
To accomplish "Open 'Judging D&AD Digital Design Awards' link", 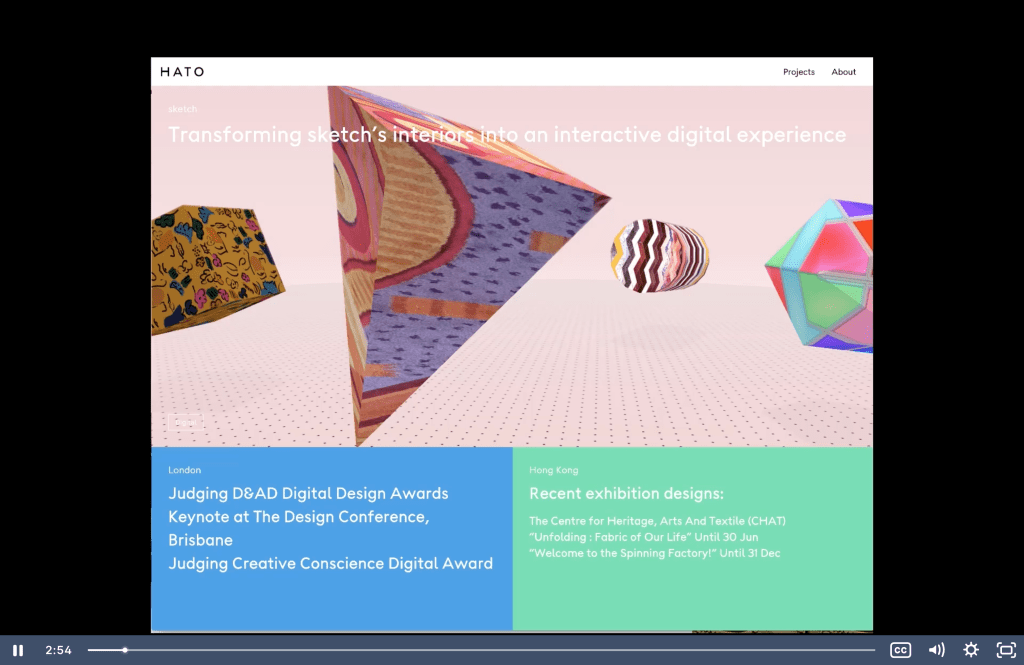I will pyautogui.click(x=308, y=493).
